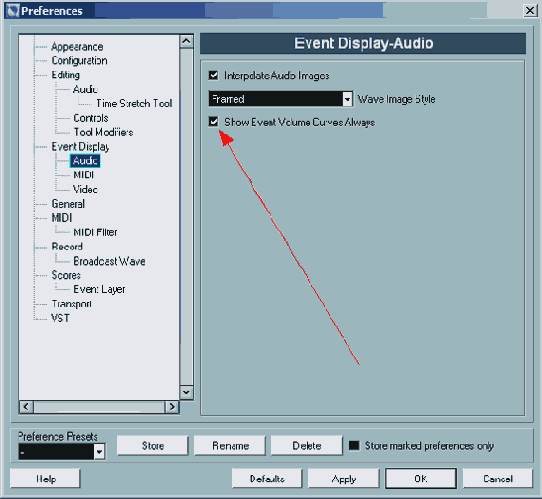Screen dimensions: 542x499
Task: Click the tree scroll down arrow
Action: click(186, 392)
